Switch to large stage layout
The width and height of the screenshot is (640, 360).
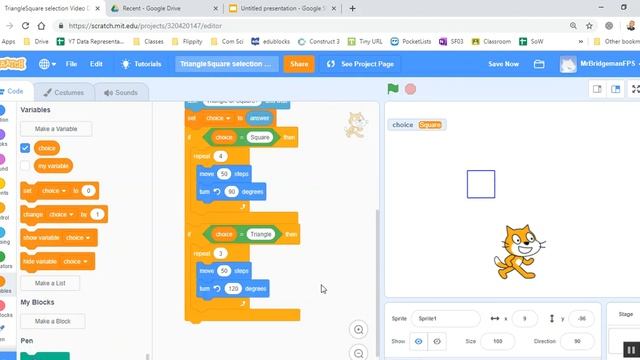tap(616, 89)
